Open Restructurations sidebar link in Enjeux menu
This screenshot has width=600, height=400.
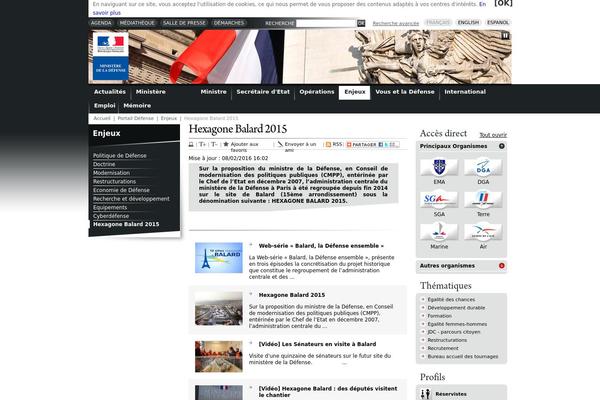point(114,181)
